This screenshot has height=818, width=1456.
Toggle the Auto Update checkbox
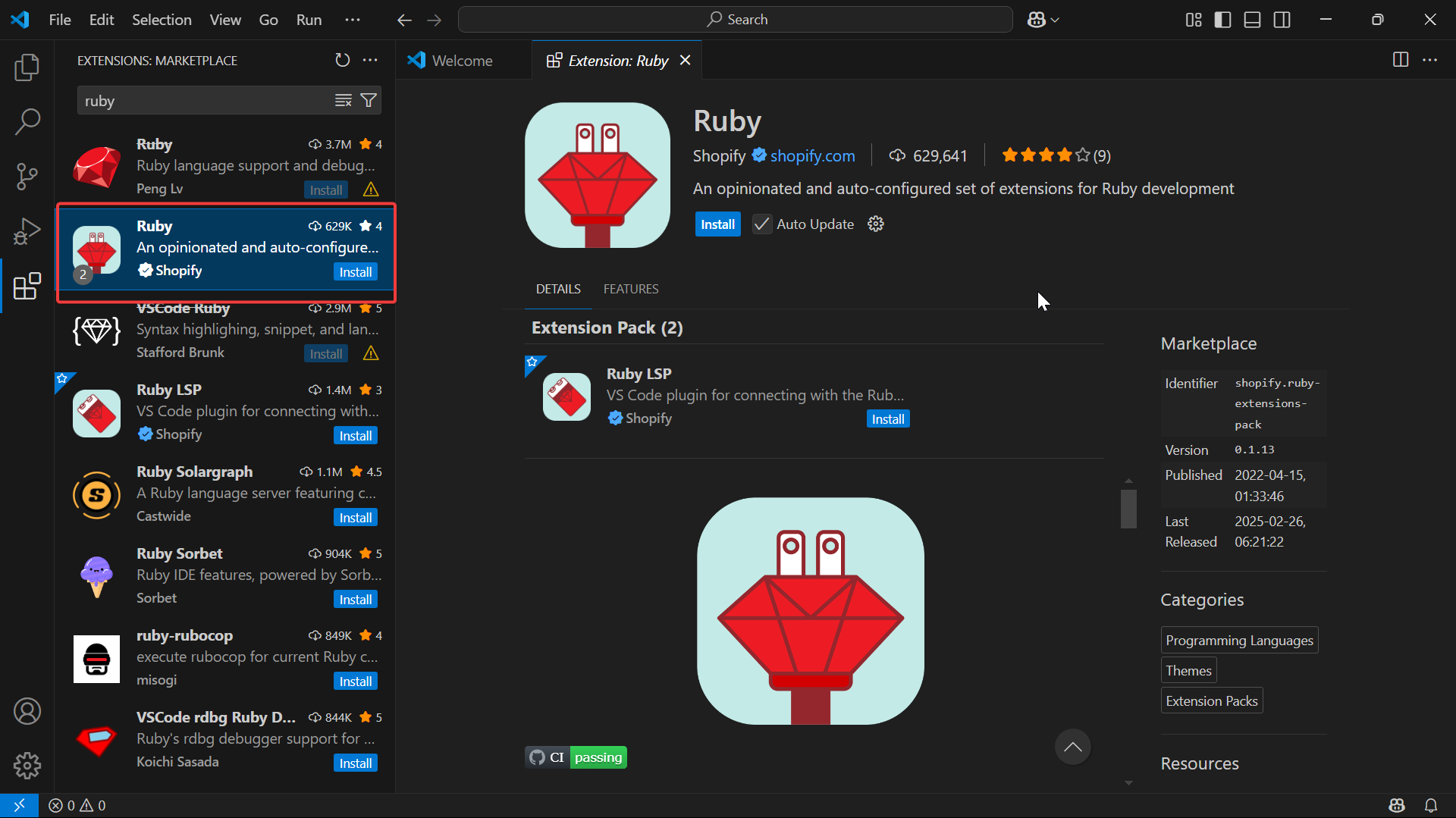761,224
